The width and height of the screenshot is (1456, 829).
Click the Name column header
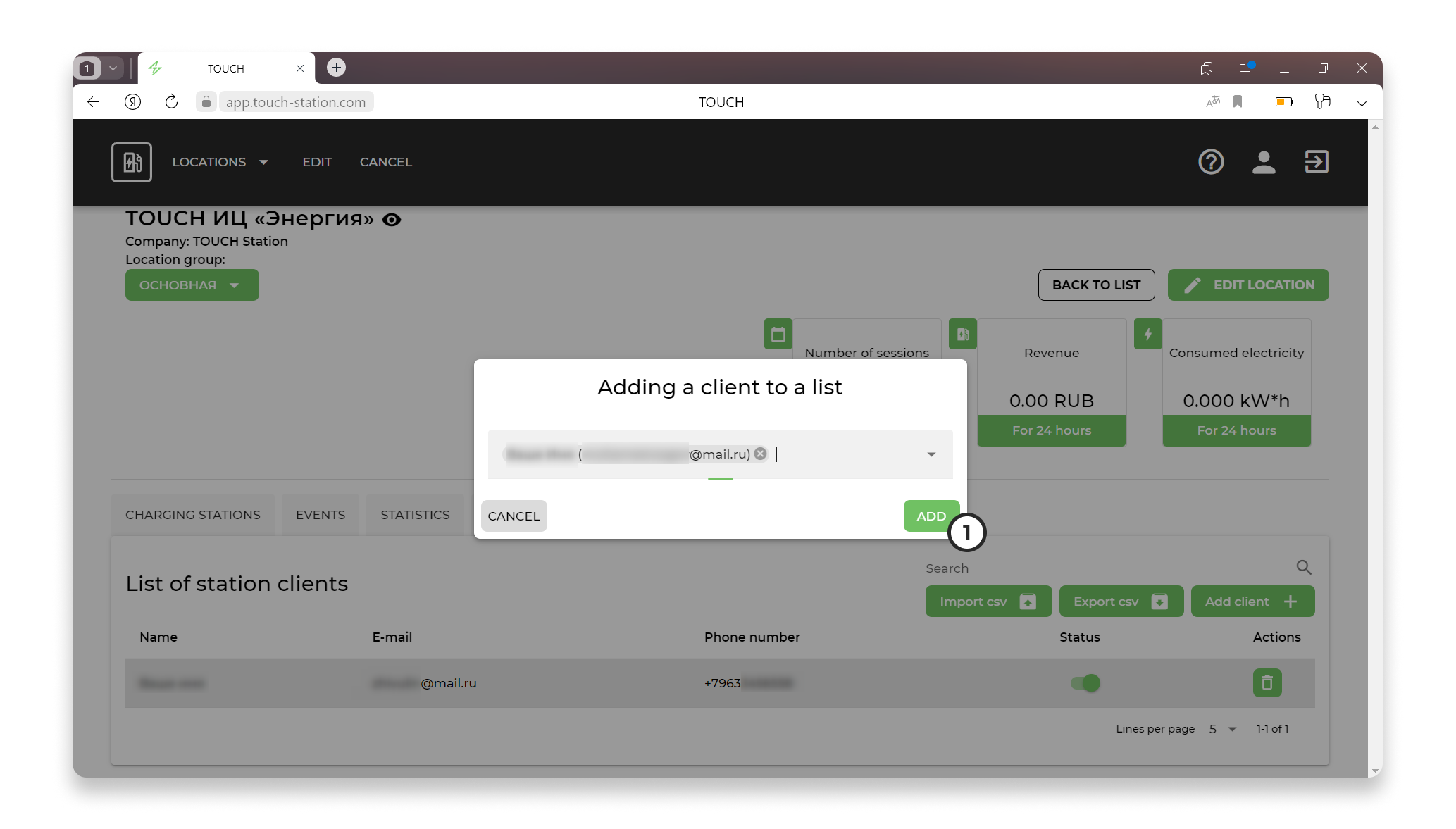coord(158,637)
